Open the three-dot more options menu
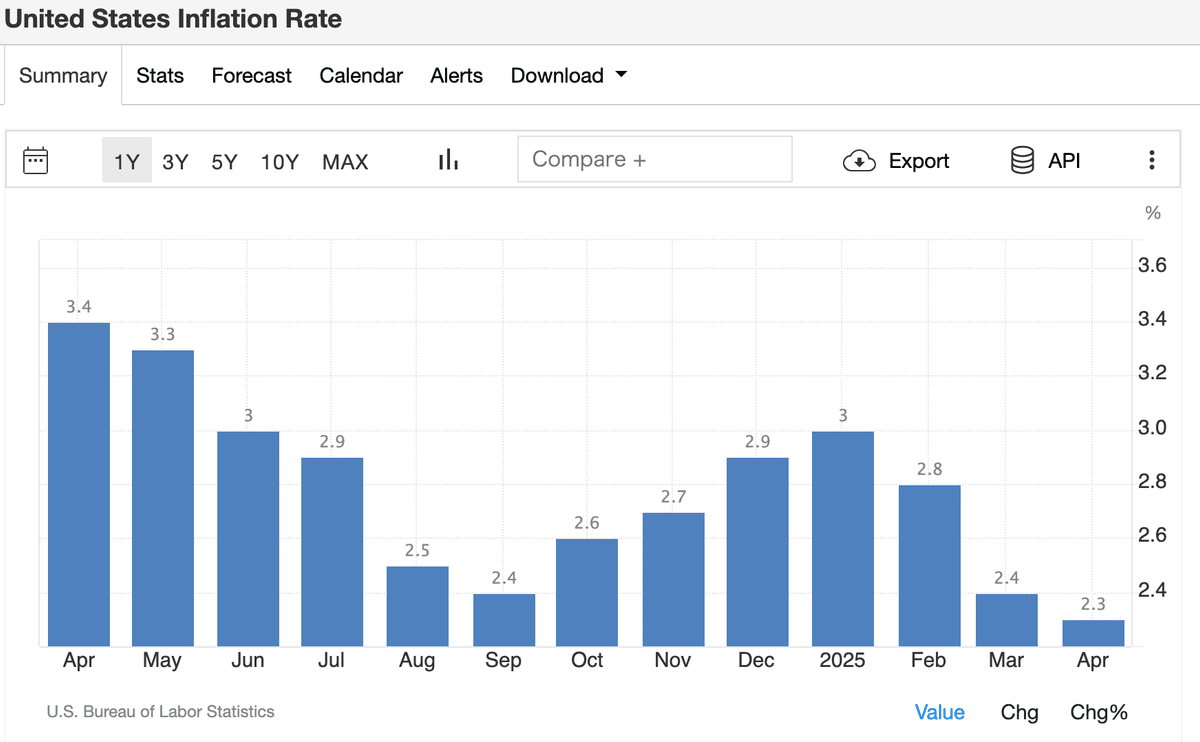Viewport: 1200px width, 742px height. [1152, 160]
